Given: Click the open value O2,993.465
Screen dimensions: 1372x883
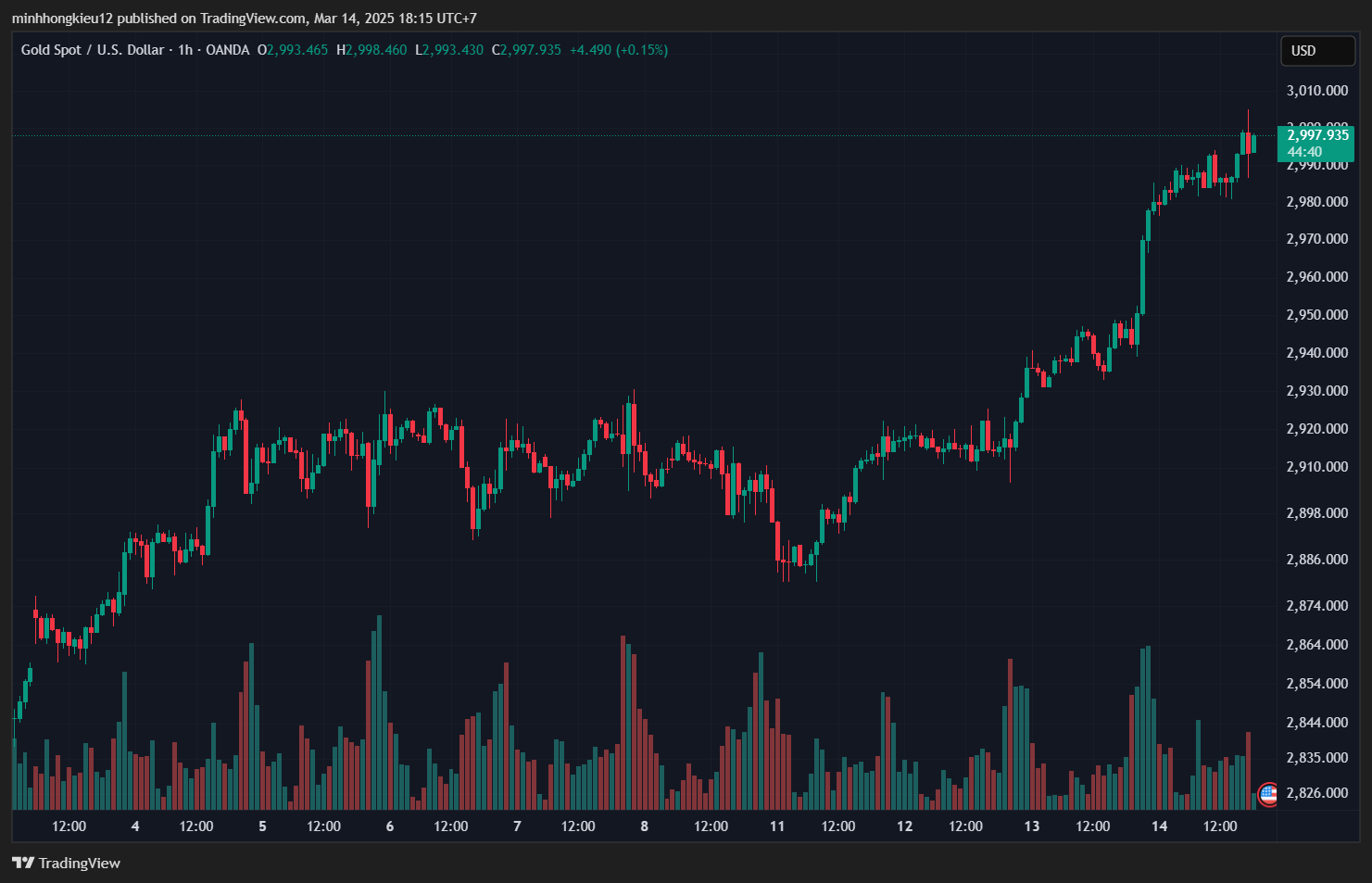Looking at the screenshot, I should pos(293,50).
